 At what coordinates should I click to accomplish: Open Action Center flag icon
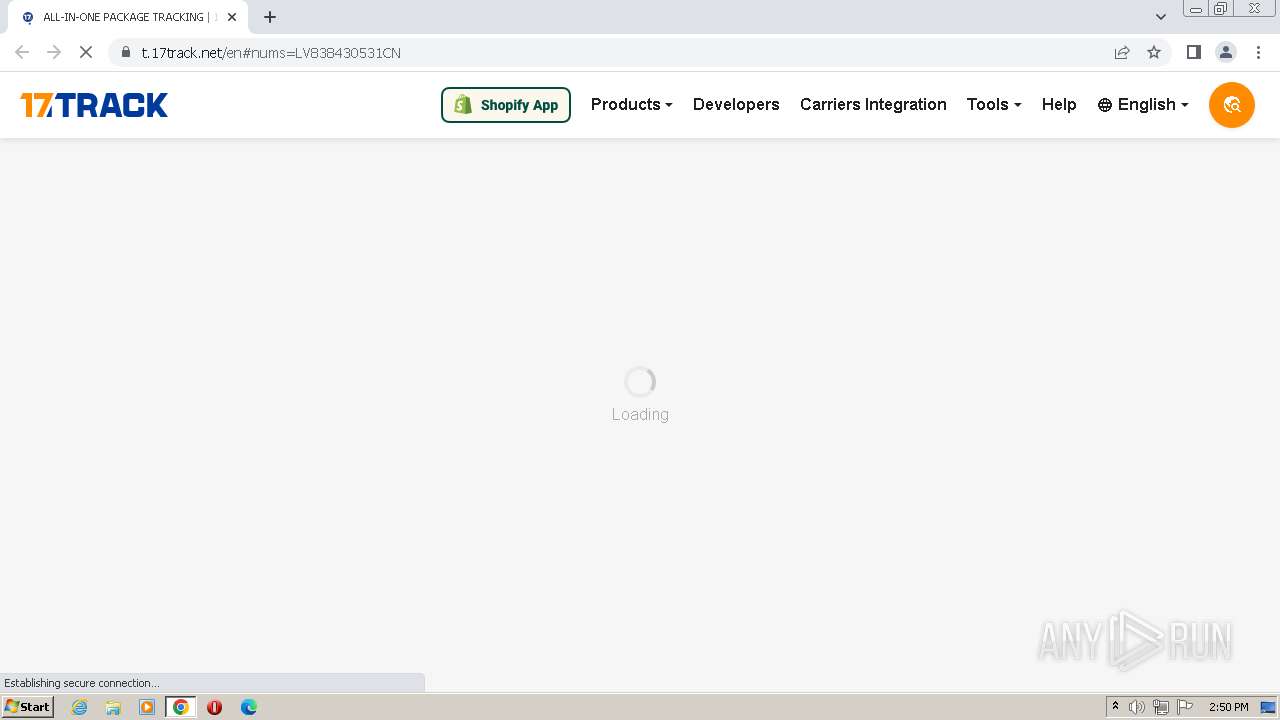[1185, 707]
